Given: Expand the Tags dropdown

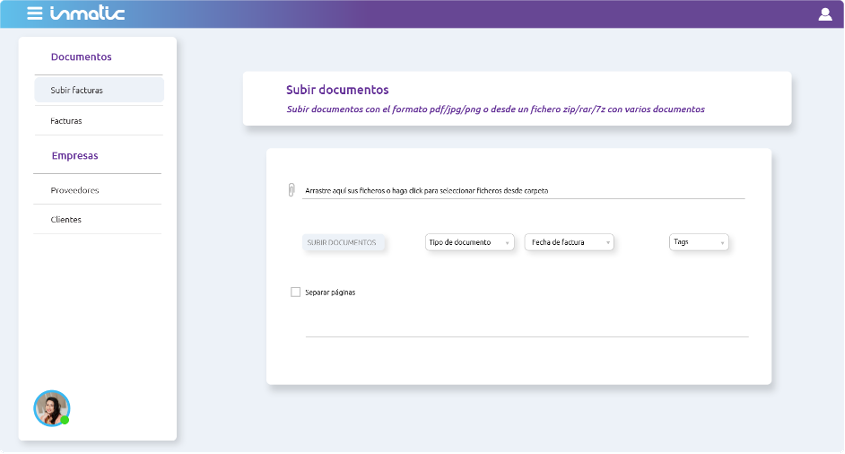Looking at the screenshot, I should point(698,242).
